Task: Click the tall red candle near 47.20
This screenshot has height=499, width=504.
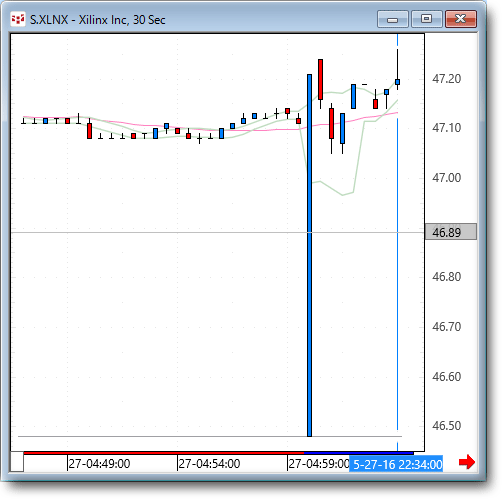Action: tap(320, 80)
